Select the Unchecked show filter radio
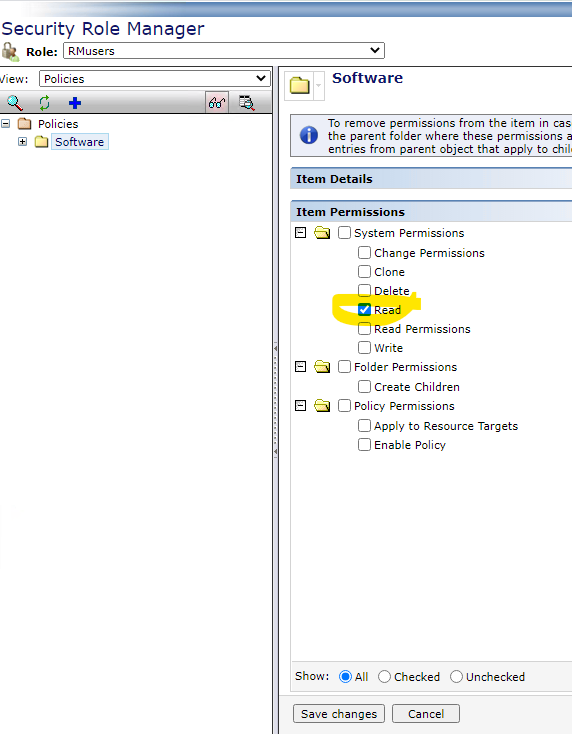The height and width of the screenshot is (734, 572). point(456,676)
